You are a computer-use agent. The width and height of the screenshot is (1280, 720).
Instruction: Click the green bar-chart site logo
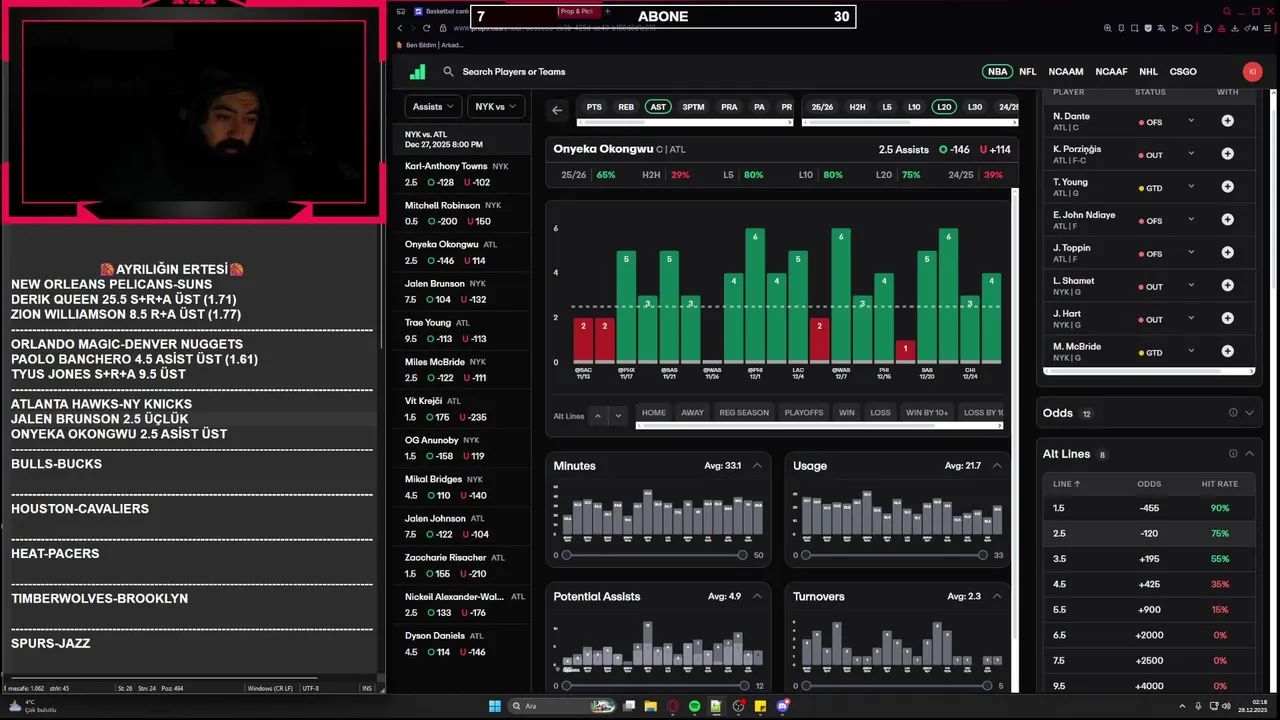click(418, 72)
